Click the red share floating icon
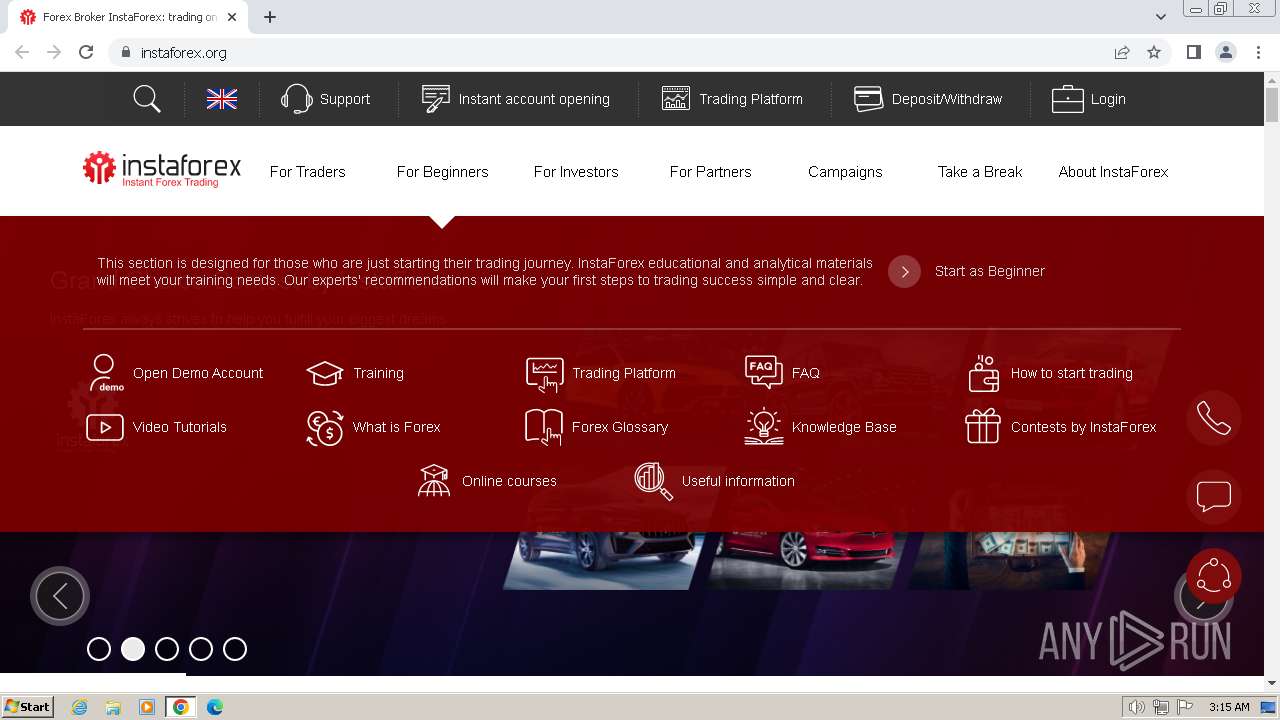1280x720 pixels. click(1214, 577)
